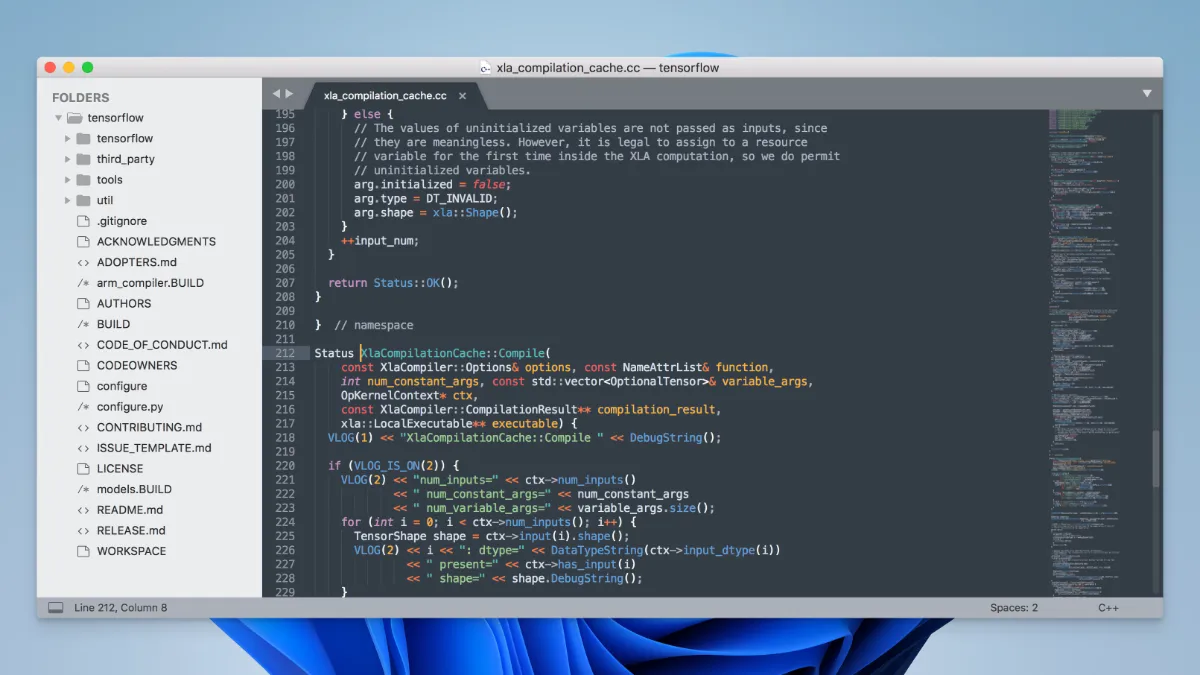Viewport: 1200px width, 675px height.
Task: Open the LICENSE file in sidebar
Action: coord(119,469)
